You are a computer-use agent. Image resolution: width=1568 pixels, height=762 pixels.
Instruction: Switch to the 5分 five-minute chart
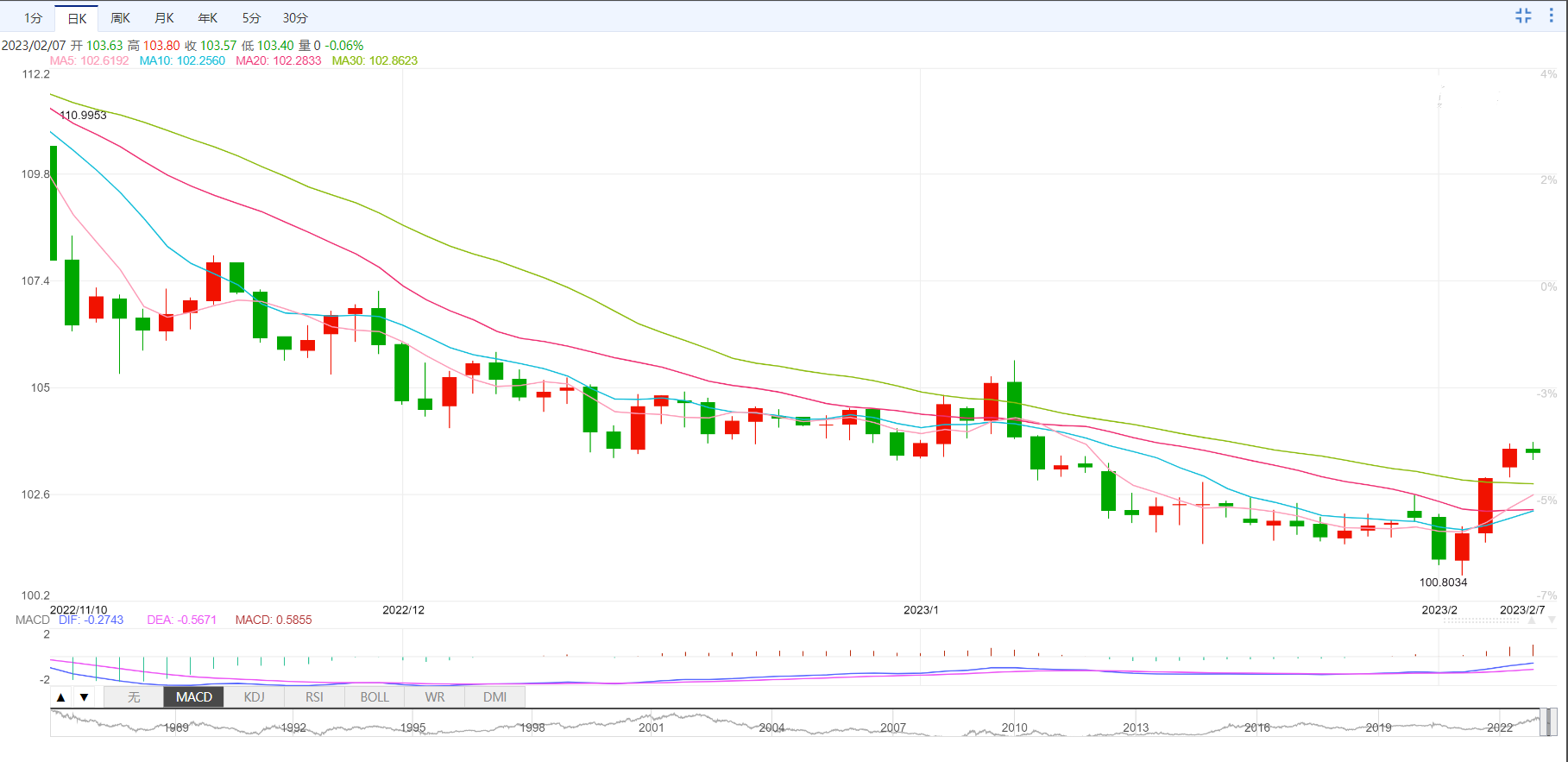251,18
